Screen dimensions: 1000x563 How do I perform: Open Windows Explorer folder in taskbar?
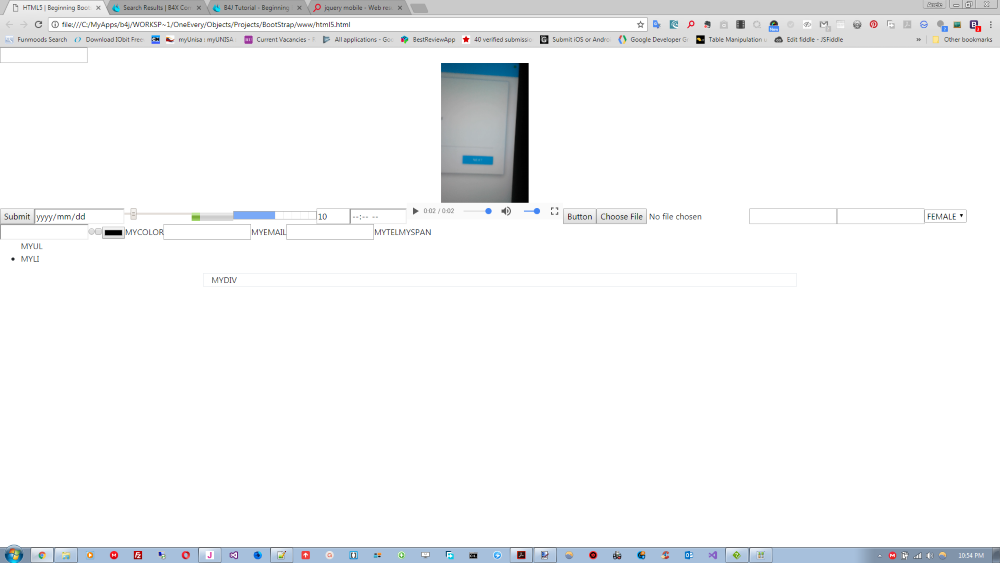66,555
